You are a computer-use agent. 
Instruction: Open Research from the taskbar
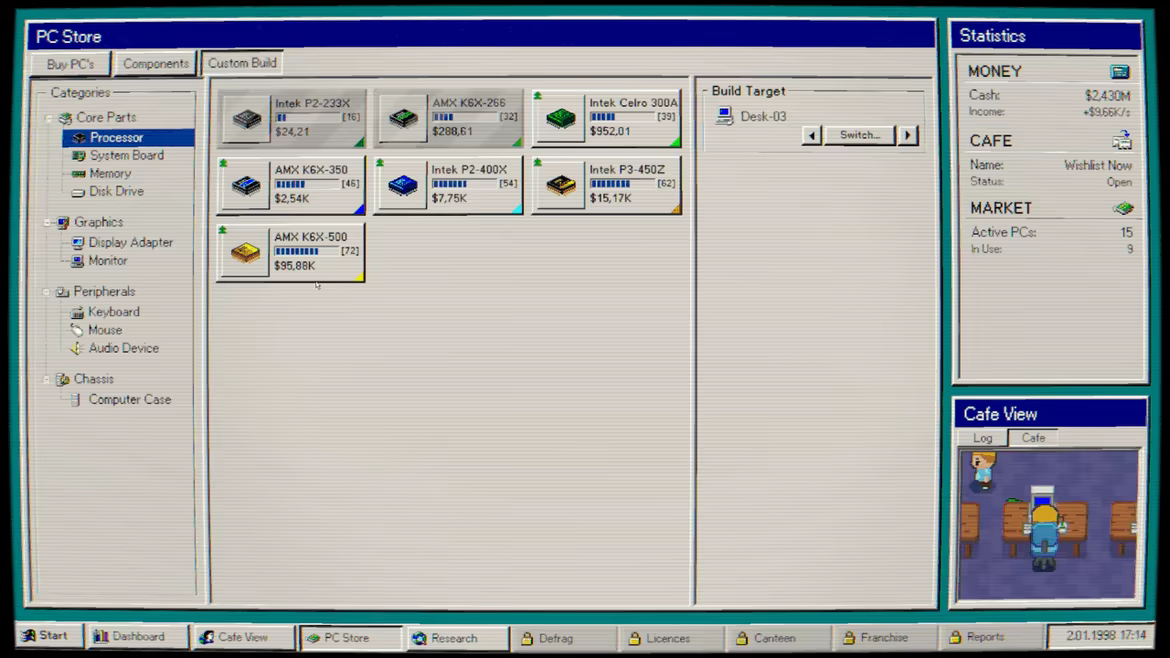(456, 638)
